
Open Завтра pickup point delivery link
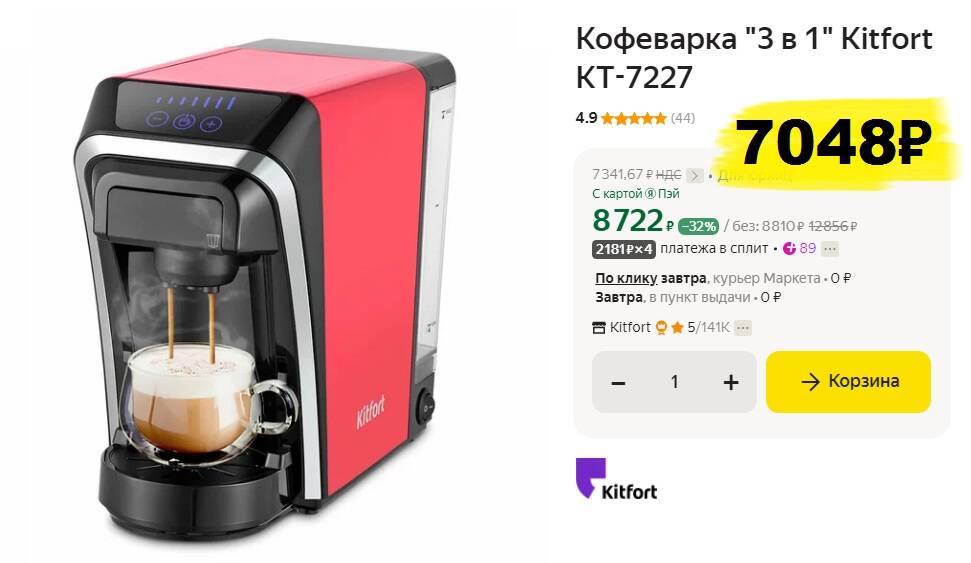pos(619,297)
